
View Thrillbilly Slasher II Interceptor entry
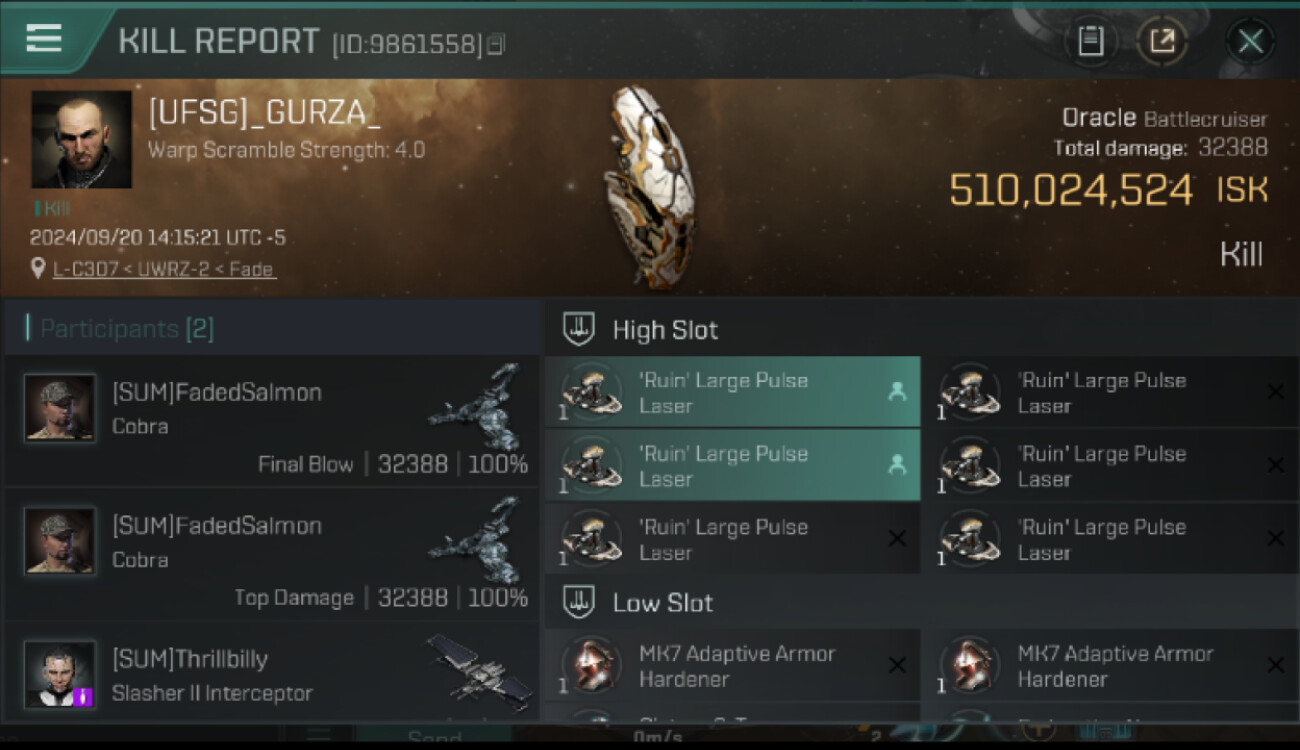(270, 675)
